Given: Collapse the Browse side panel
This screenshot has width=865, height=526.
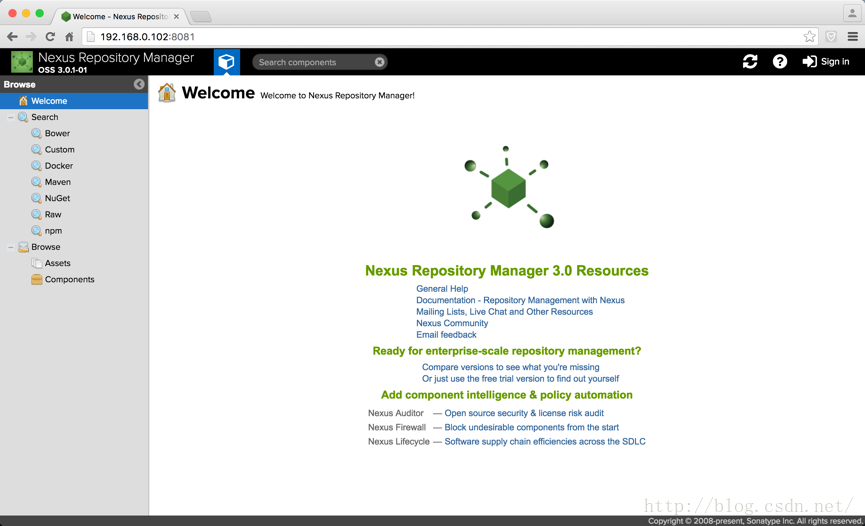Looking at the screenshot, I should point(139,84).
